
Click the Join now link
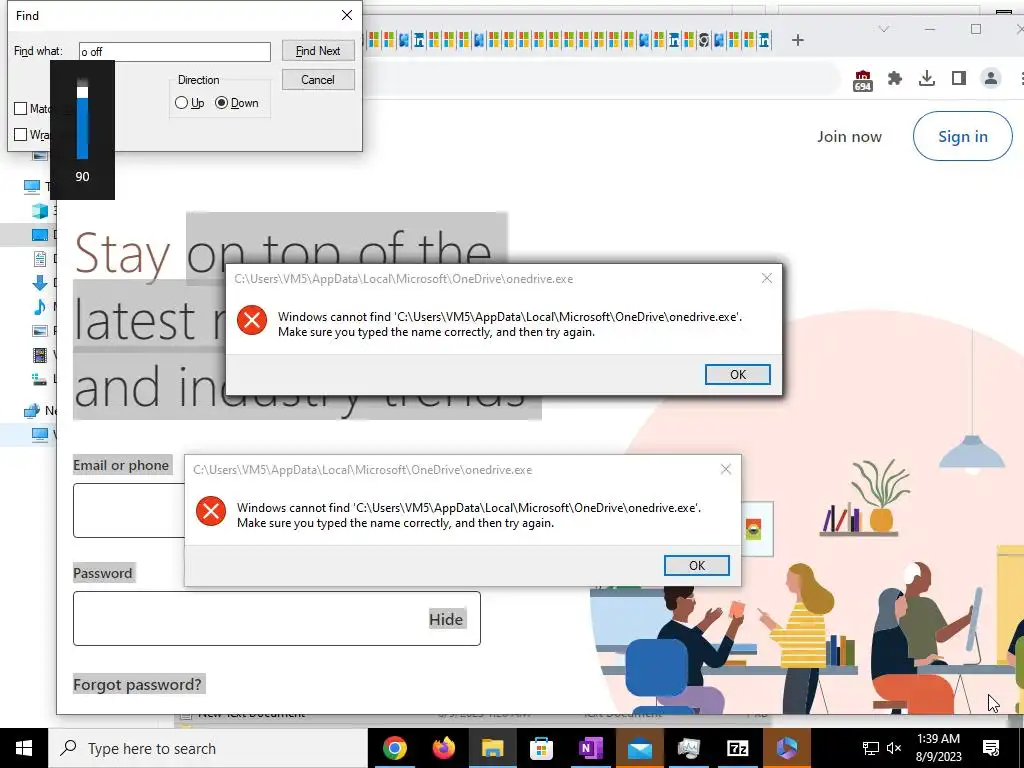[x=849, y=136]
